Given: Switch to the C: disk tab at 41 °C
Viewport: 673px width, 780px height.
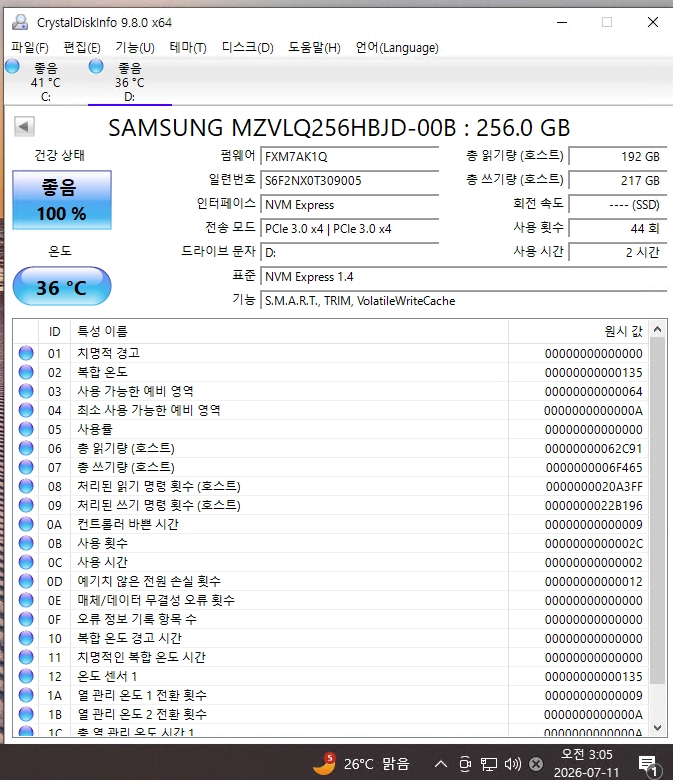Looking at the screenshot, I should 45,82.
